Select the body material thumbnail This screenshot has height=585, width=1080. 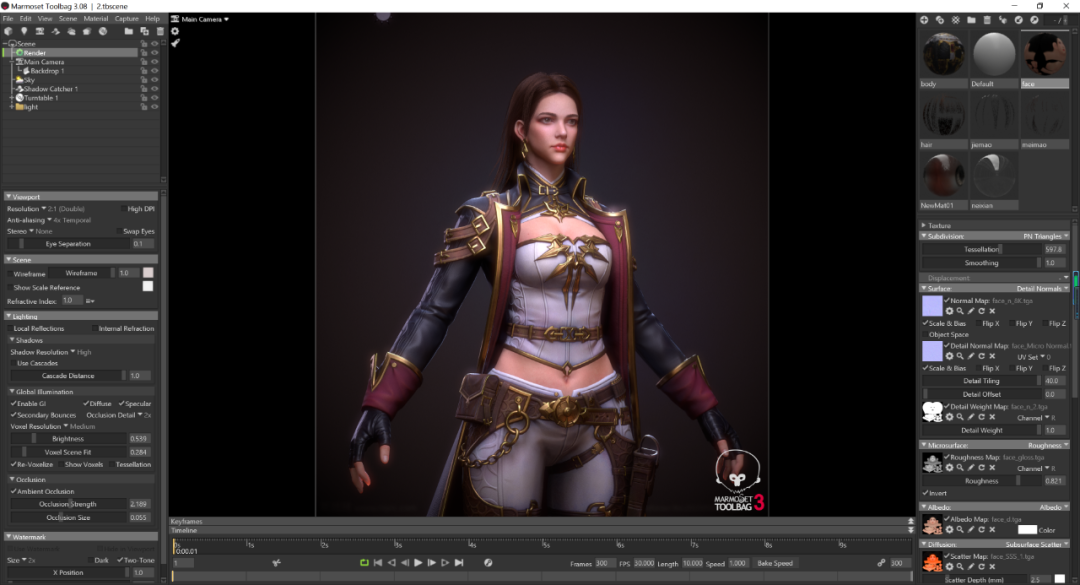pos(943,54)
